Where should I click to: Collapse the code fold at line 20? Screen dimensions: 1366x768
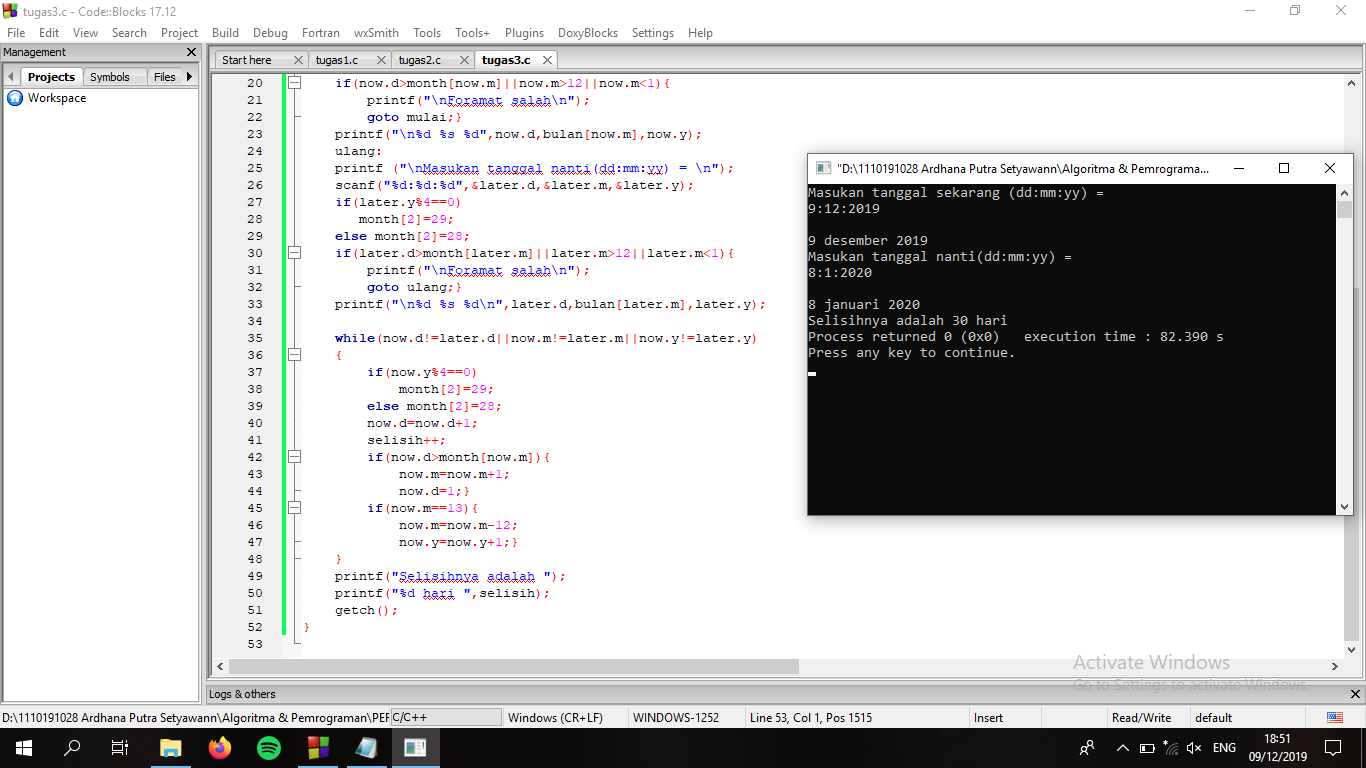tap(294, 83)
